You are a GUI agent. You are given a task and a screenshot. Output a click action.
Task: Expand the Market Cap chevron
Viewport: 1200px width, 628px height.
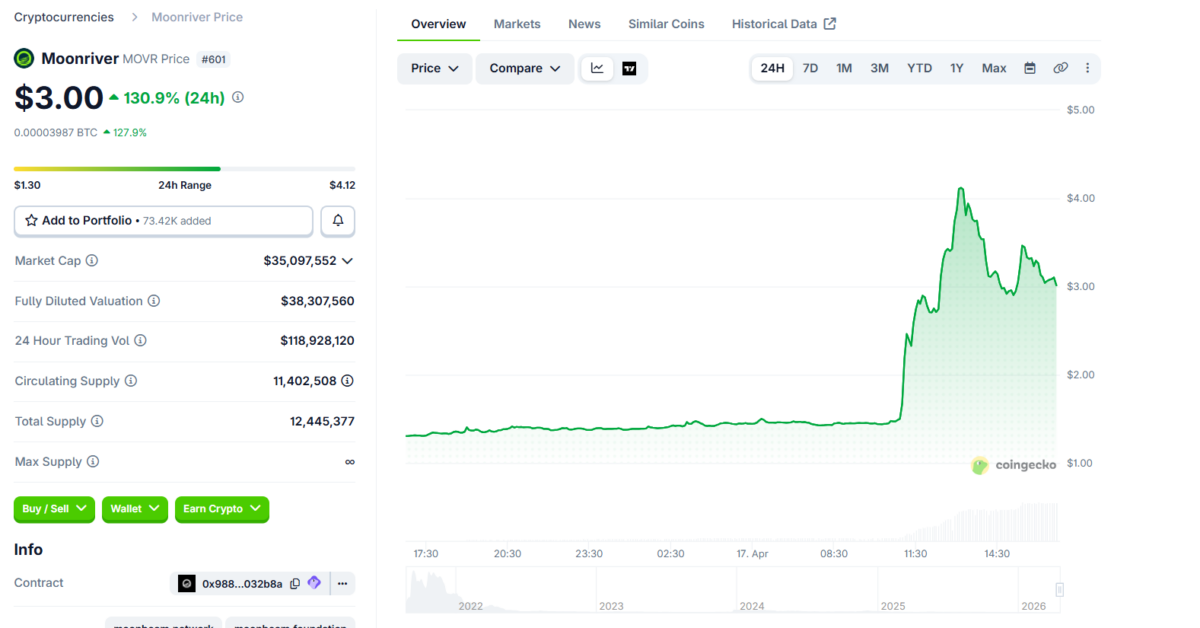click(x=346, y=260)
